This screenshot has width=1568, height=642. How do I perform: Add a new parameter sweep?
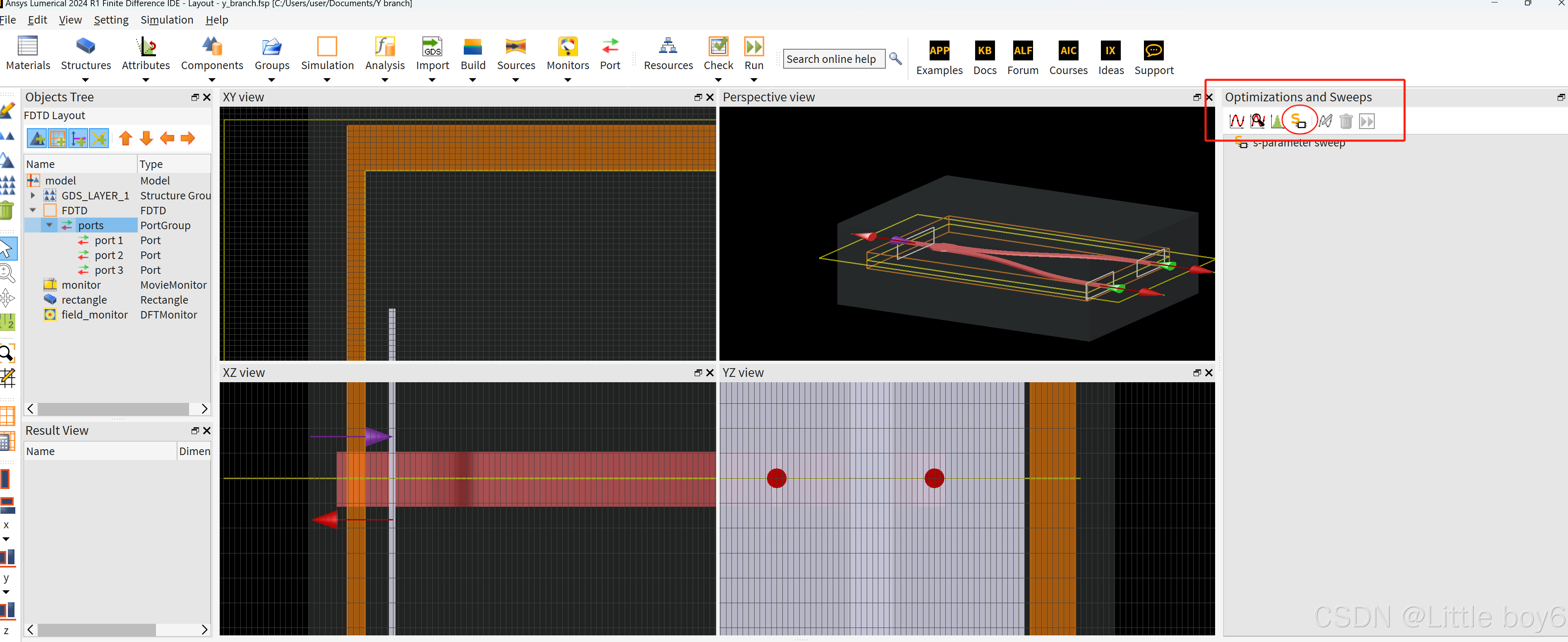point(1236,121)
